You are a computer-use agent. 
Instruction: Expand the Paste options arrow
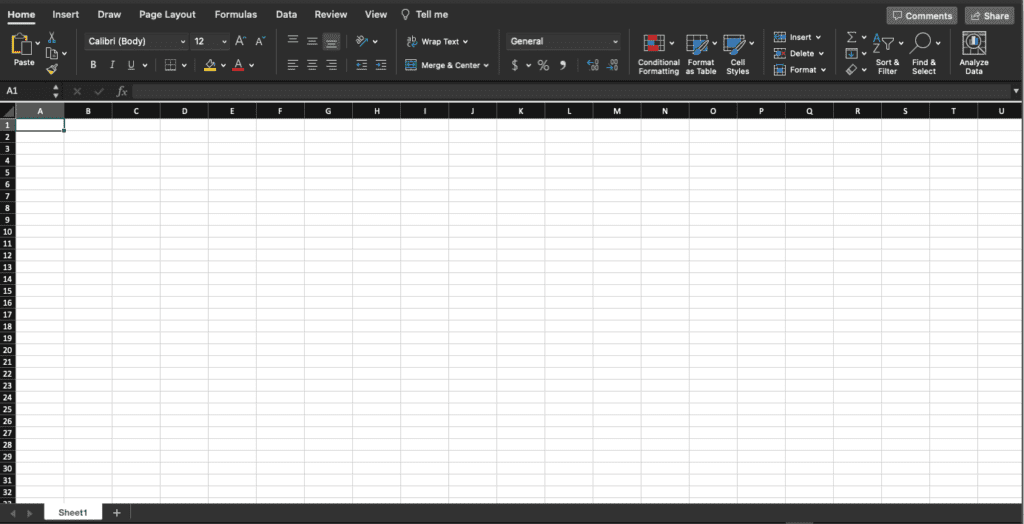[37, 42]
